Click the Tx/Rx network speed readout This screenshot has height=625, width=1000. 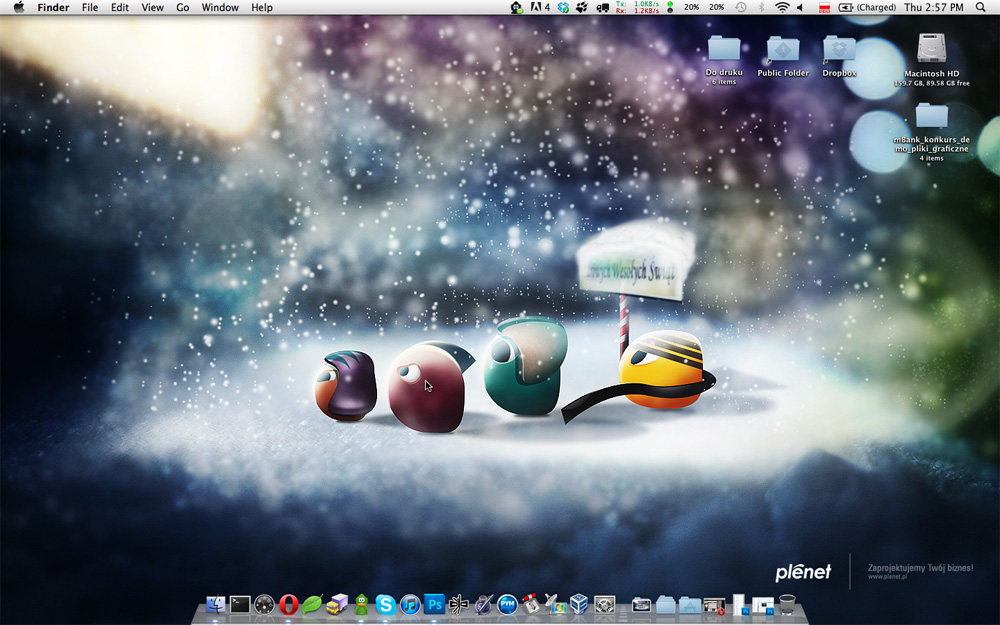637,7
